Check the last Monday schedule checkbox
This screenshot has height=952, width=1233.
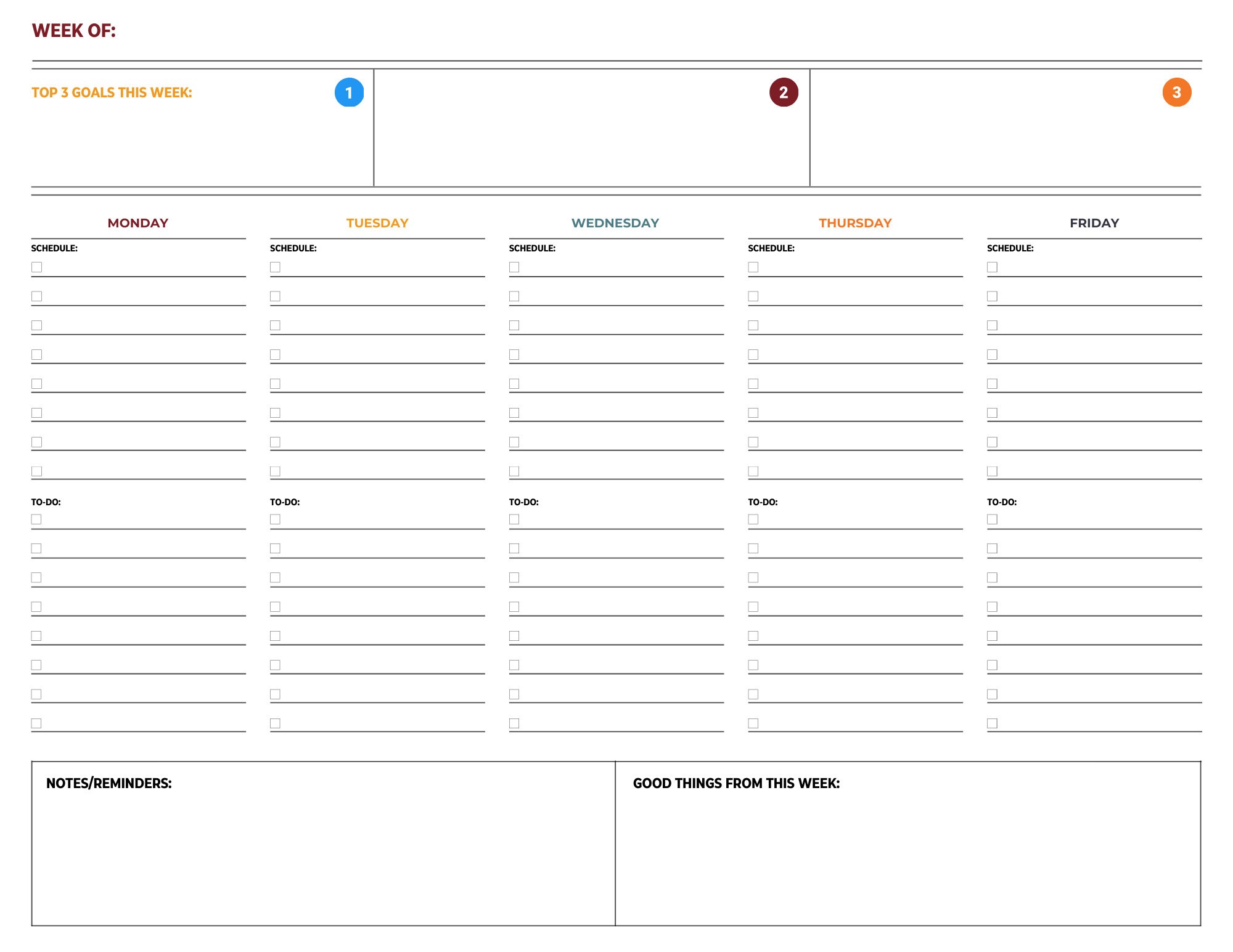coord(37,470)
